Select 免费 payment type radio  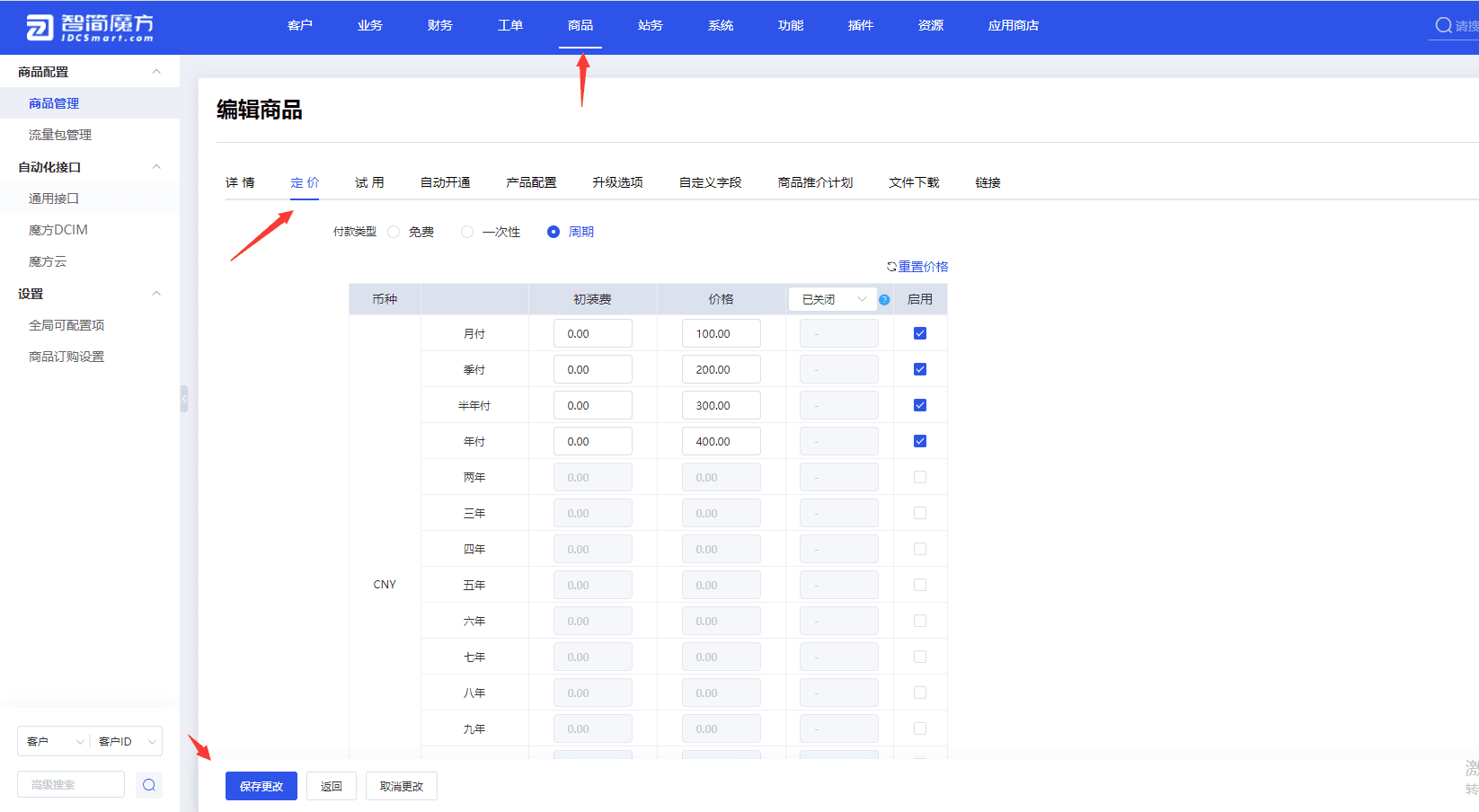tap(394, 232)
